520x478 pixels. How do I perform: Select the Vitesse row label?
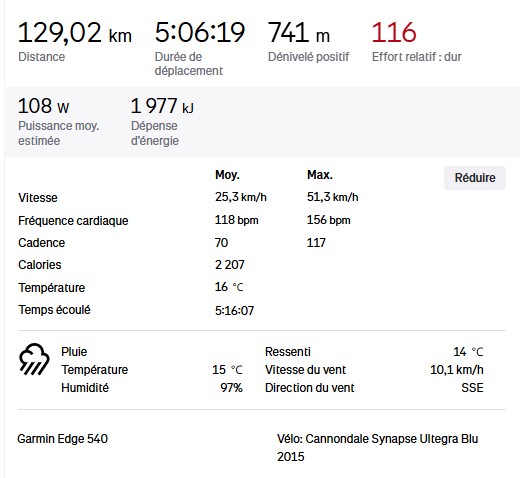tap(38, 198)
